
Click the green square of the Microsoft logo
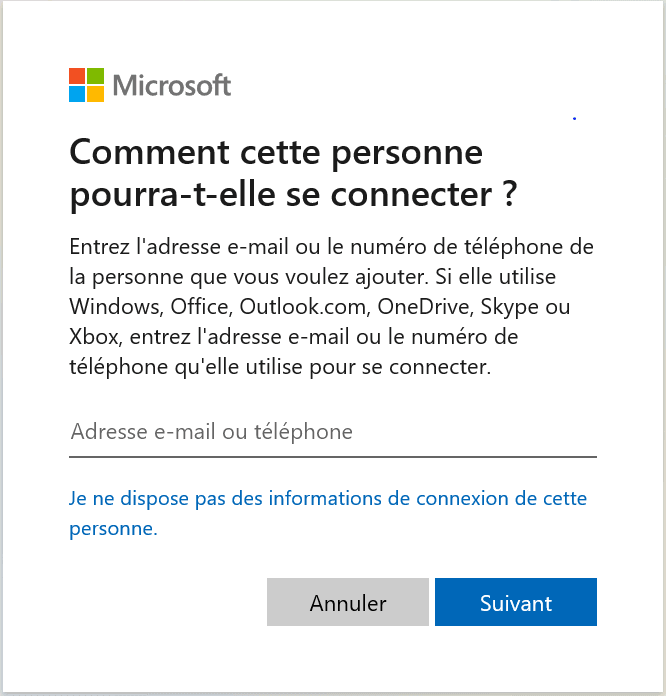(95, 76)
